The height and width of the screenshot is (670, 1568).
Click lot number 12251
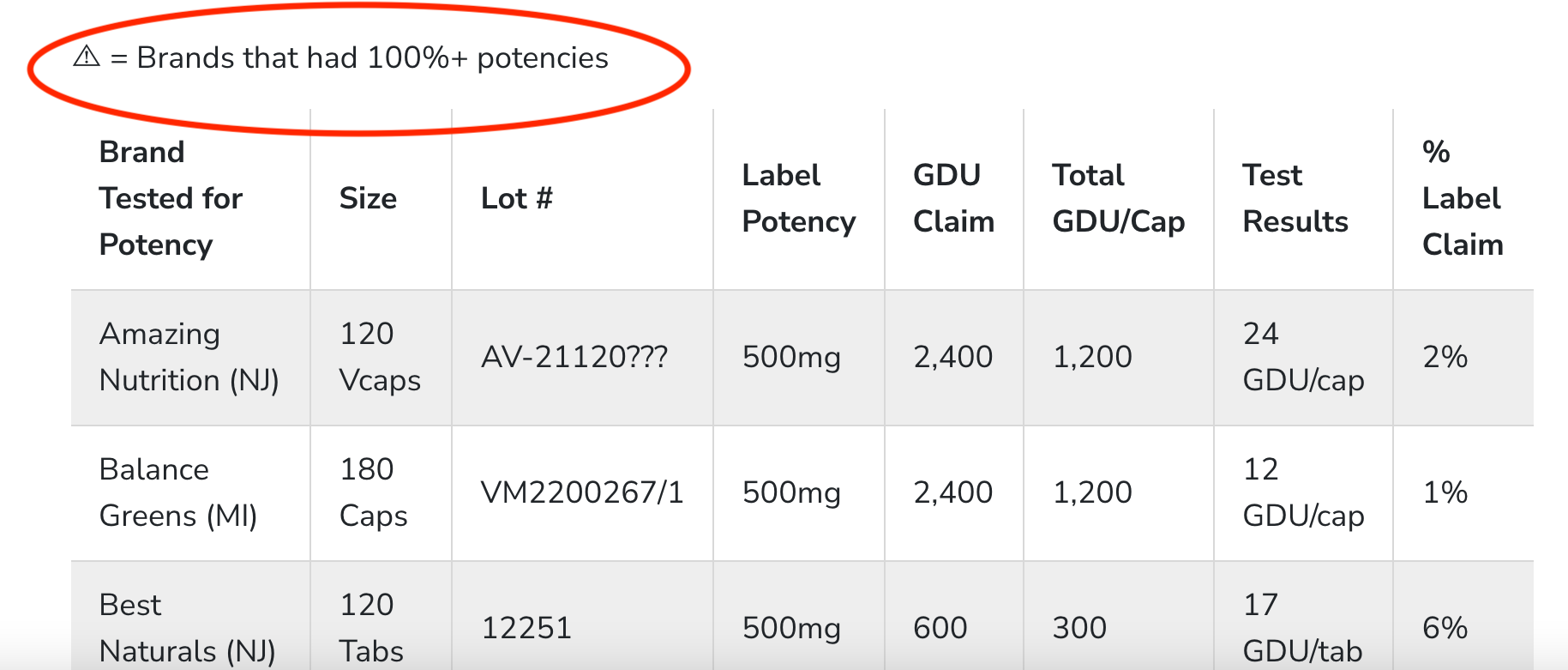(526, 628)
